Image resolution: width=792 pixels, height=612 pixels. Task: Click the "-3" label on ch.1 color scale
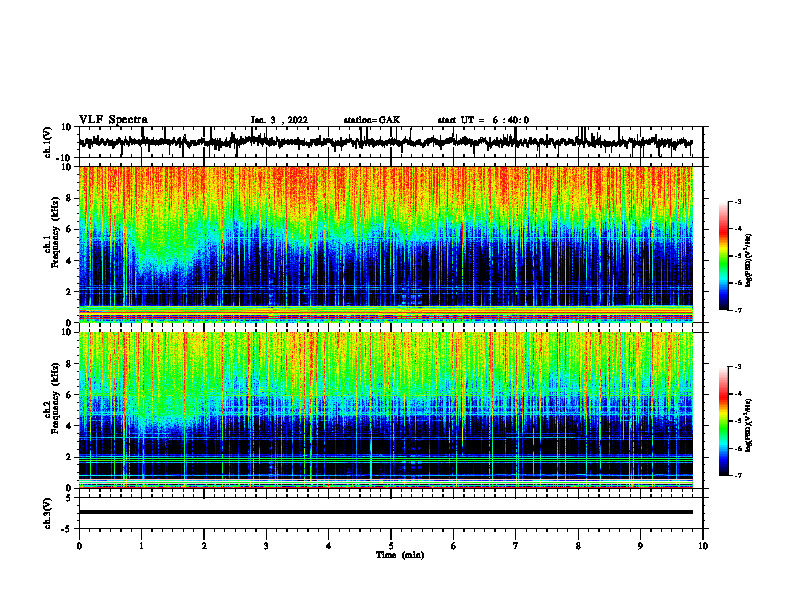pos(737,201)
